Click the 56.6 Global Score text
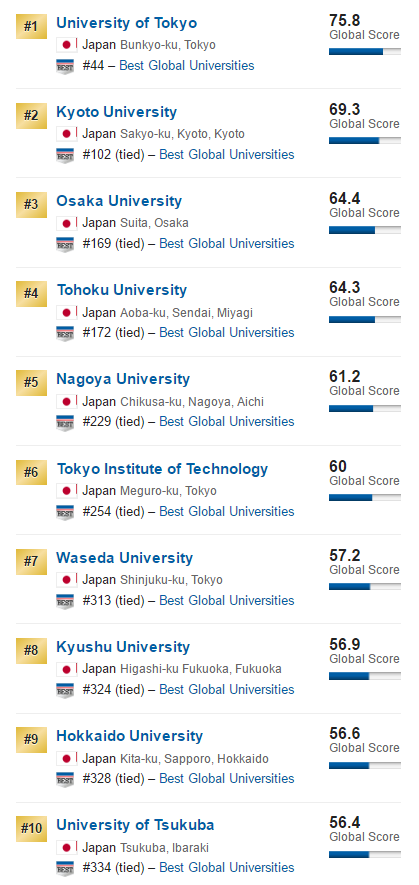Viewport: 419px width, 885px height. coord(364,740)
